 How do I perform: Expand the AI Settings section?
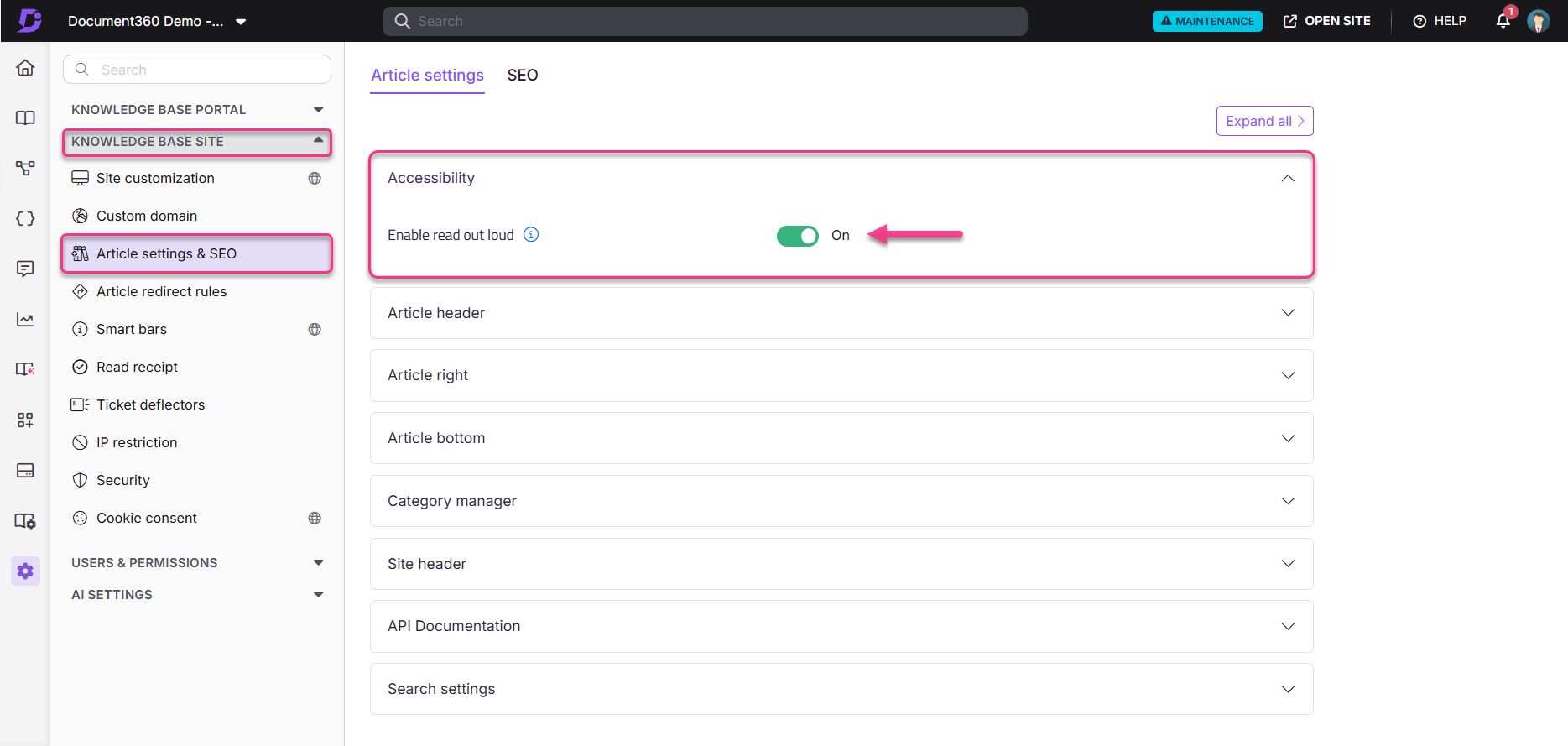pyautogui.click(x=318, y=594)
